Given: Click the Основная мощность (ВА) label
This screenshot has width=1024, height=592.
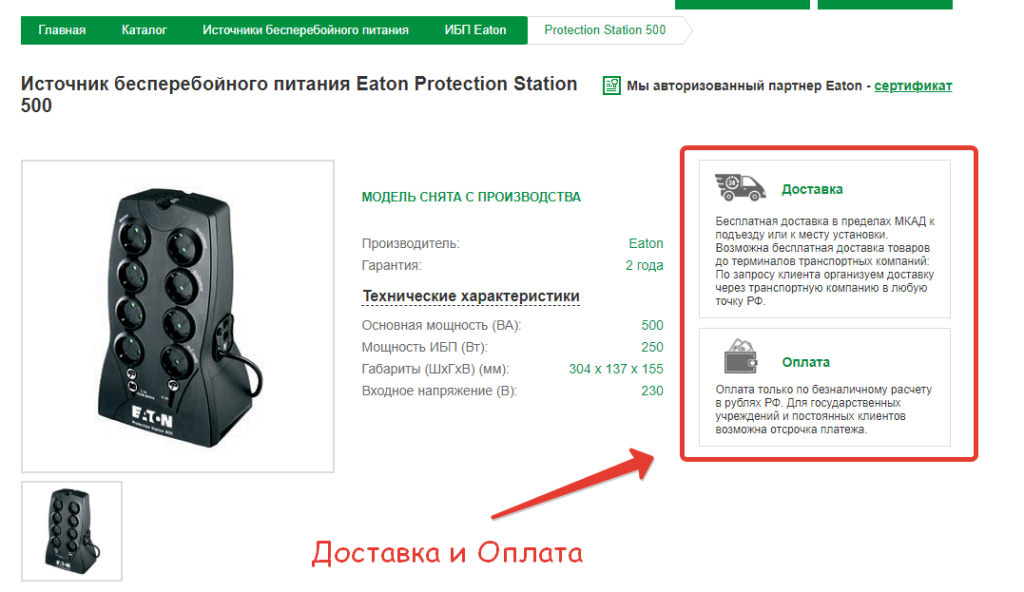Looking at the screenshot, I should coord(441,325).
